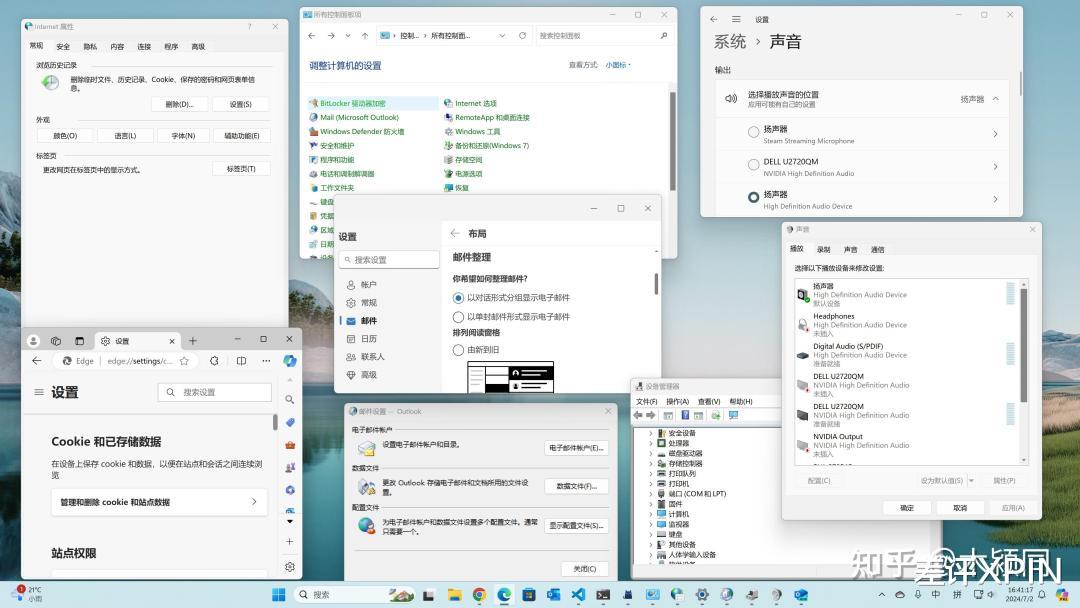1080x608 pixels.
Task: Select DELL U2720QM as Settings output device
Action: click(754, 165)
